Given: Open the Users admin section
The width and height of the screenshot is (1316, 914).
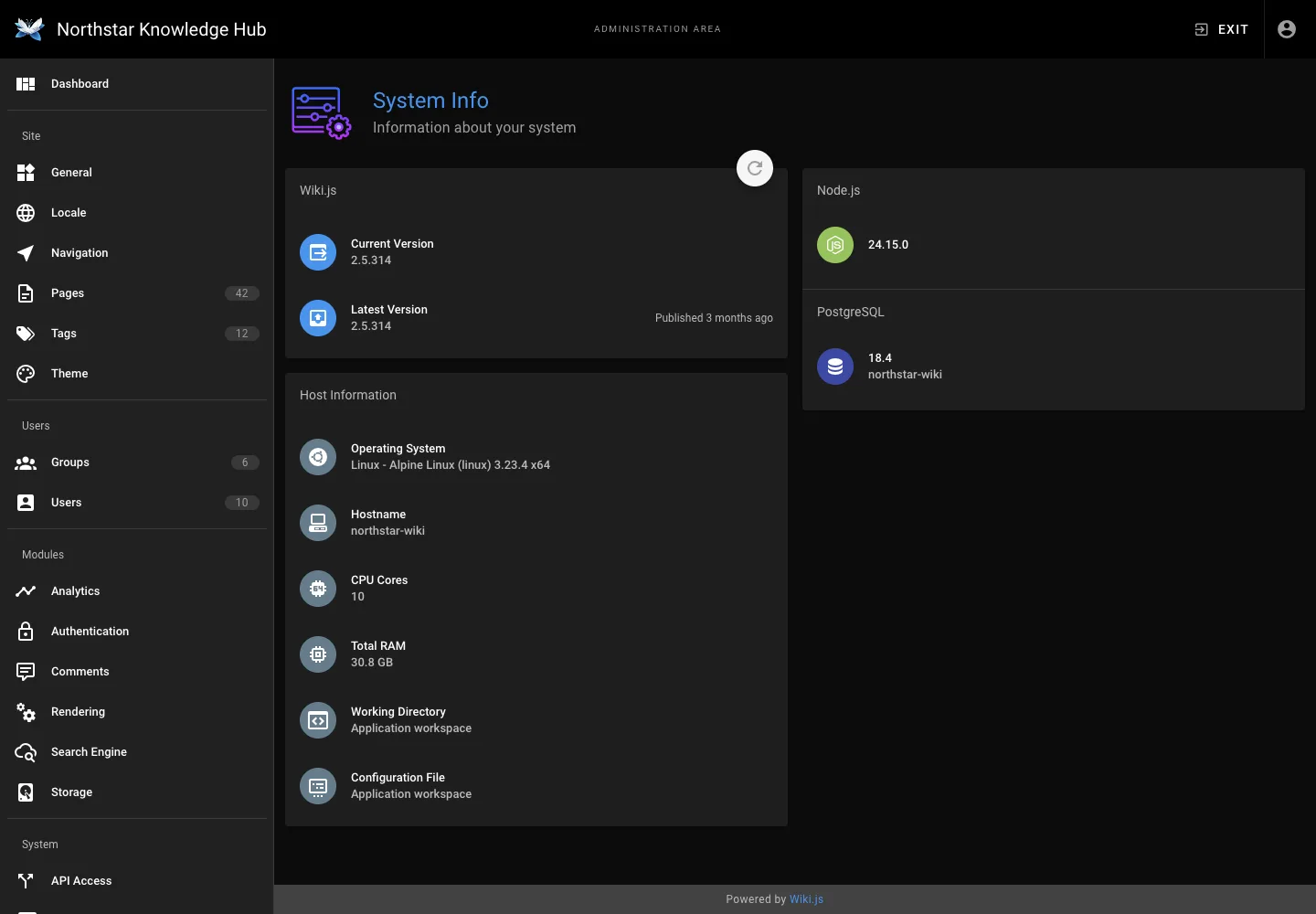Looking at the screenshot, I should point(137,503).
